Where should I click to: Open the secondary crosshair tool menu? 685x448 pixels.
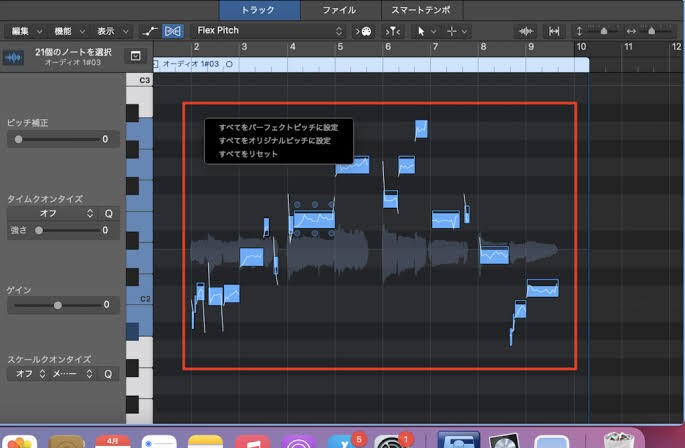click(457, 31)
